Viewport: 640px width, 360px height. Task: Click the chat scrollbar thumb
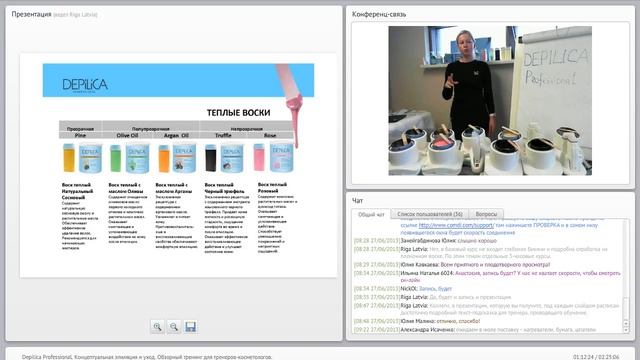(x=626, y=309)
